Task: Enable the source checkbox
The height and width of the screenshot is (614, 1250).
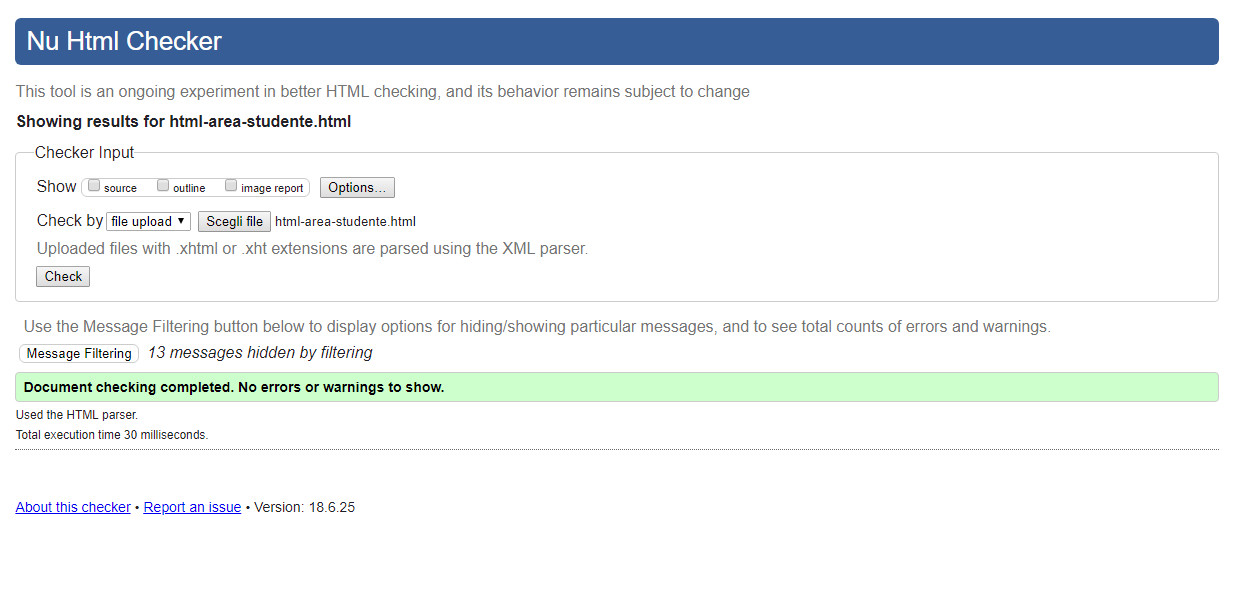Action: (x=94, y=185)
